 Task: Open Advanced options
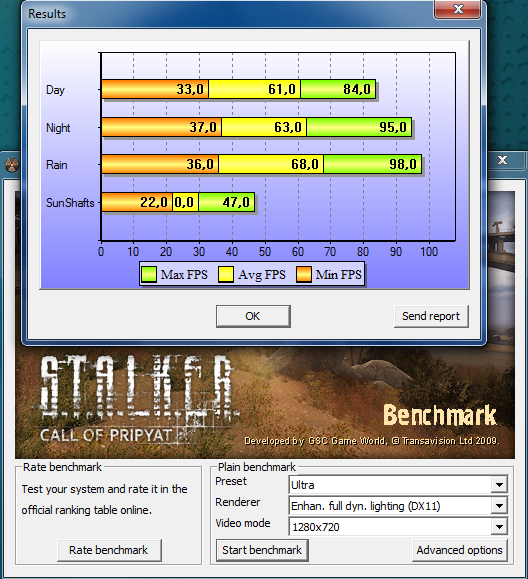(459, 550)
